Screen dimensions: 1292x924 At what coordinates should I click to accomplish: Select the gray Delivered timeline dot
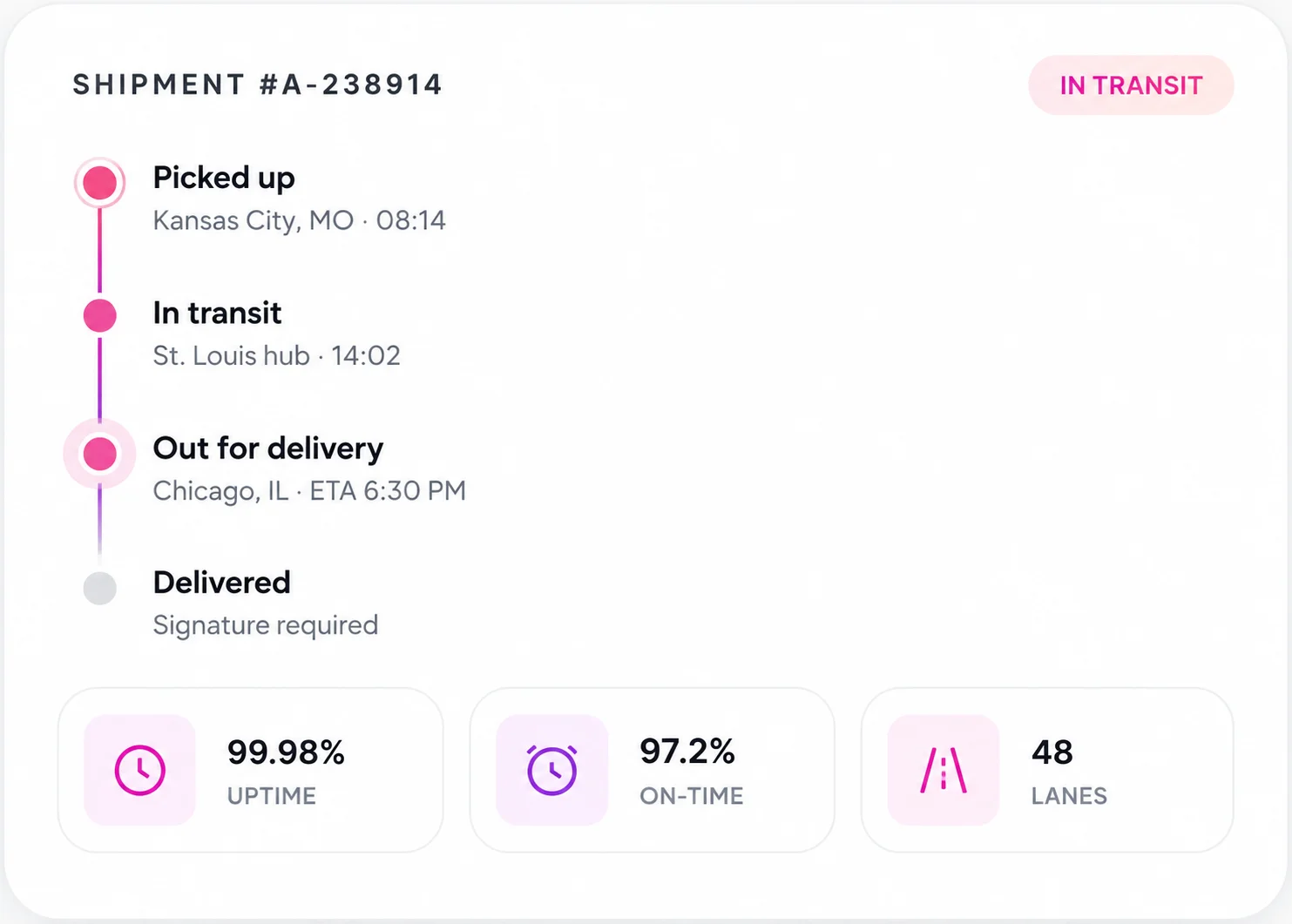click(x=100, y=588)
